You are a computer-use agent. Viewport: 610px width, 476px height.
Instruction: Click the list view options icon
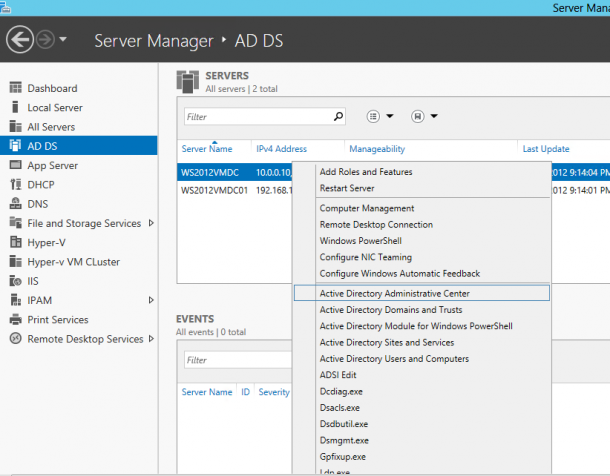[373, 116]
